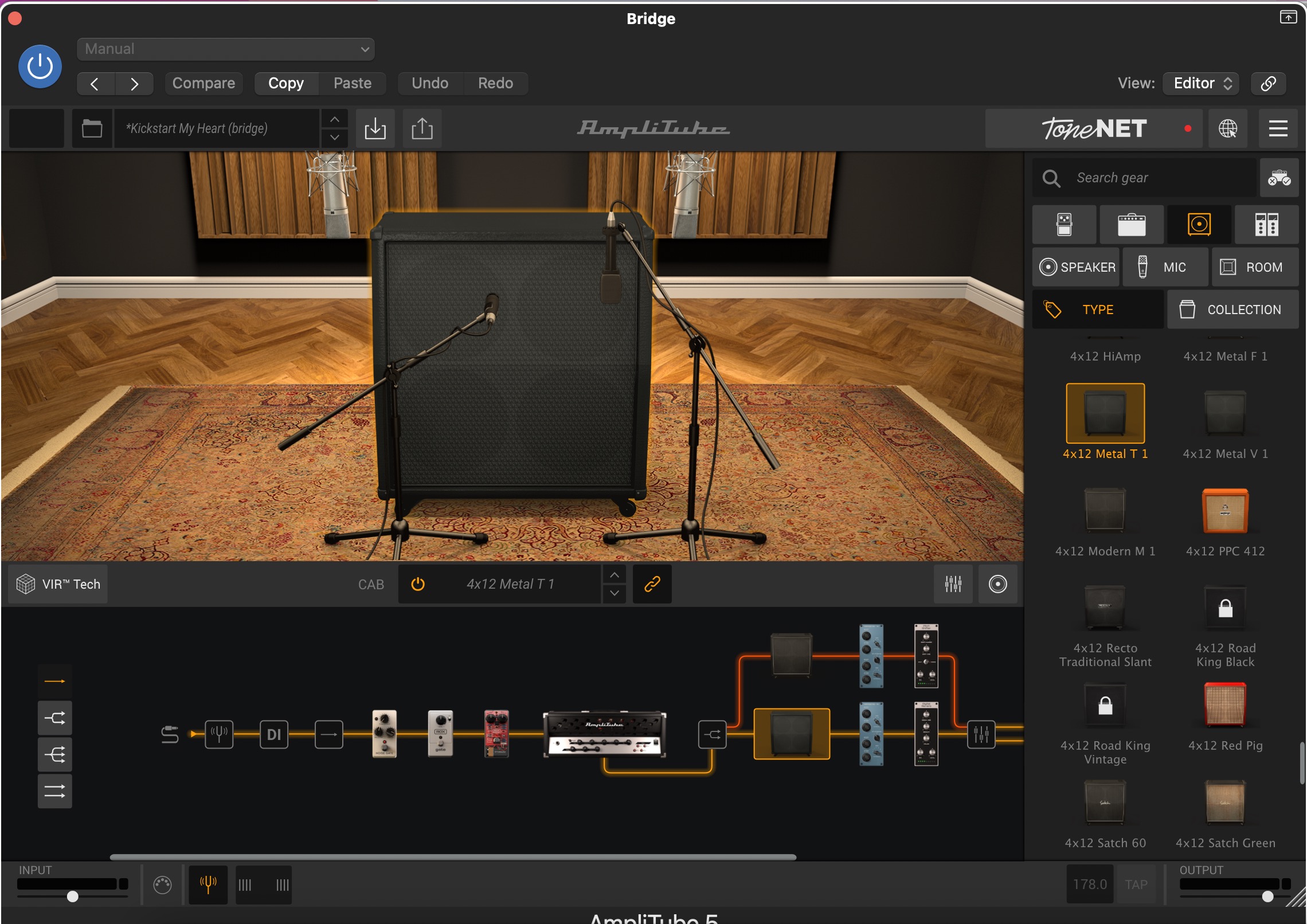Open the cab speaker view icon

(997, 584)
